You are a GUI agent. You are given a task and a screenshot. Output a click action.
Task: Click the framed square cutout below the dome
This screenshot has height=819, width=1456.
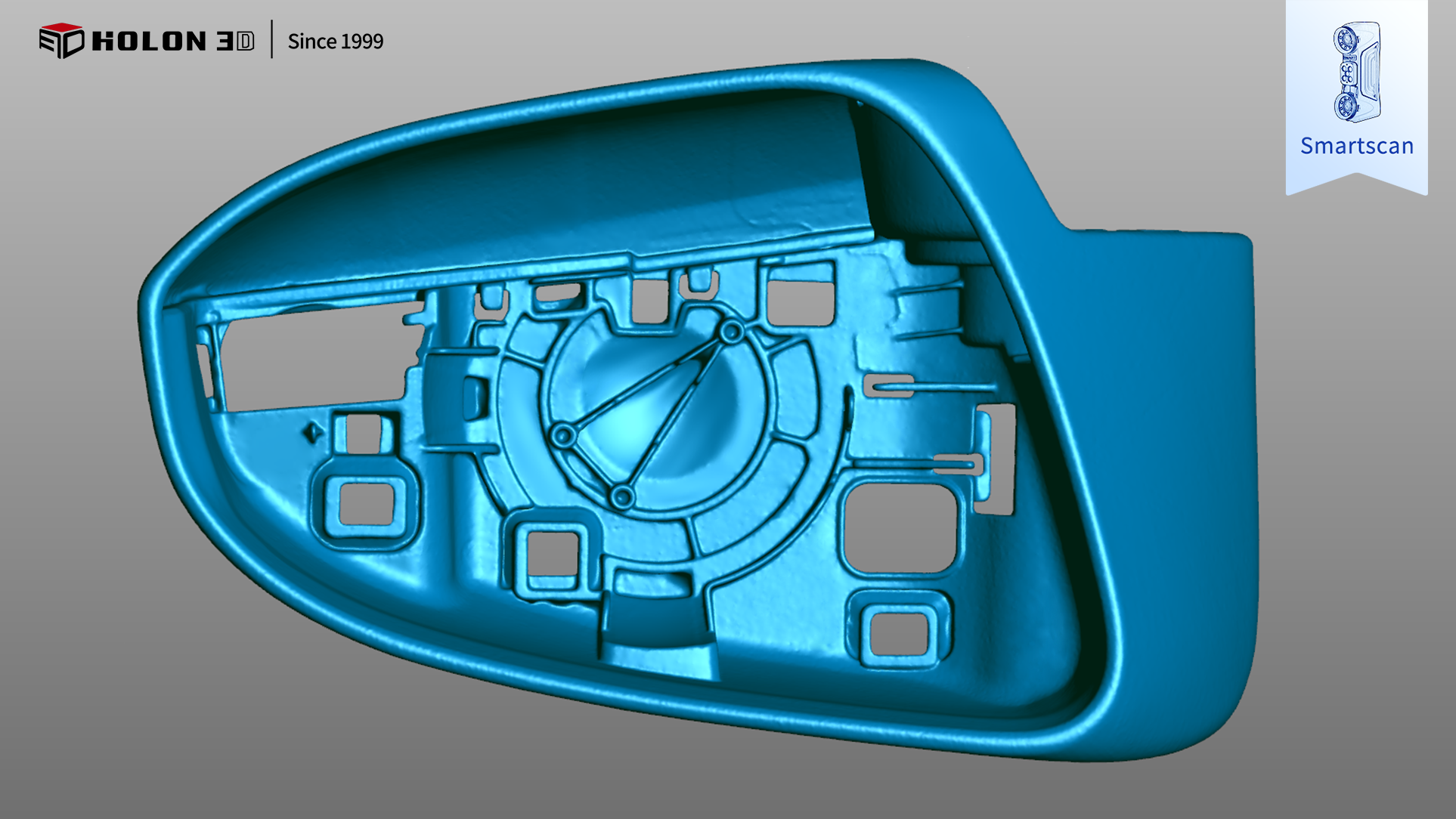click(x=552, y=554)
